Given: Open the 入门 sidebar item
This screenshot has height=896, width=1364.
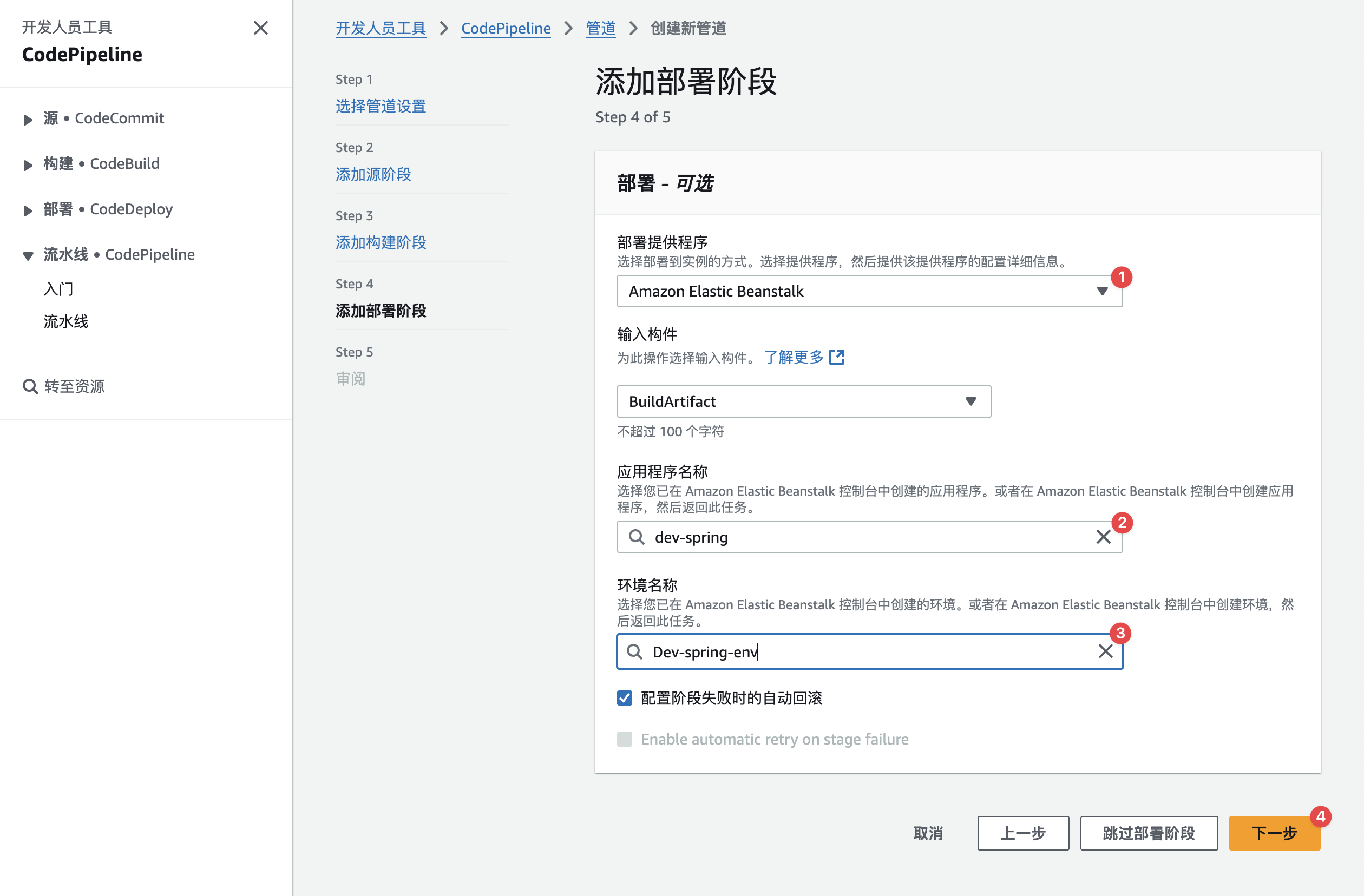Looking at the screenshot, I should 58,289.
